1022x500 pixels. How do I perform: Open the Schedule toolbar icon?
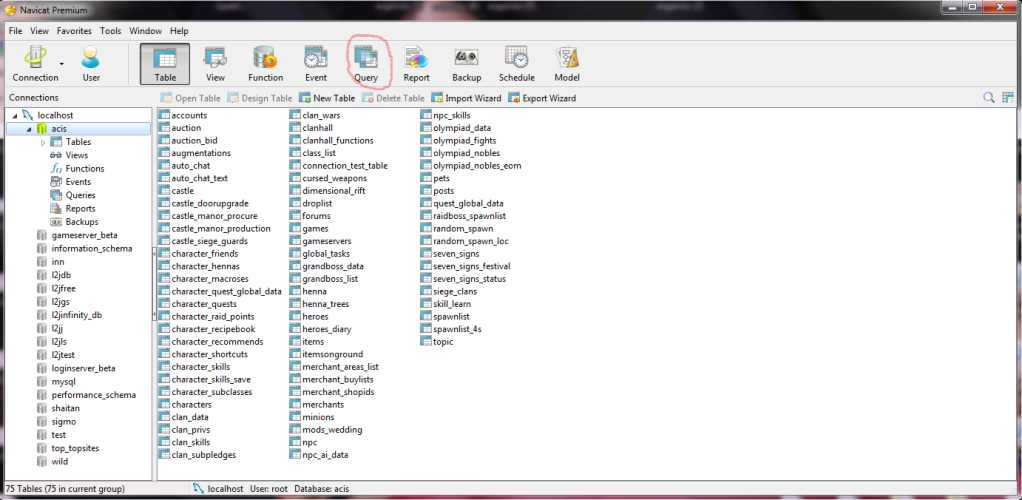[516, 62]
